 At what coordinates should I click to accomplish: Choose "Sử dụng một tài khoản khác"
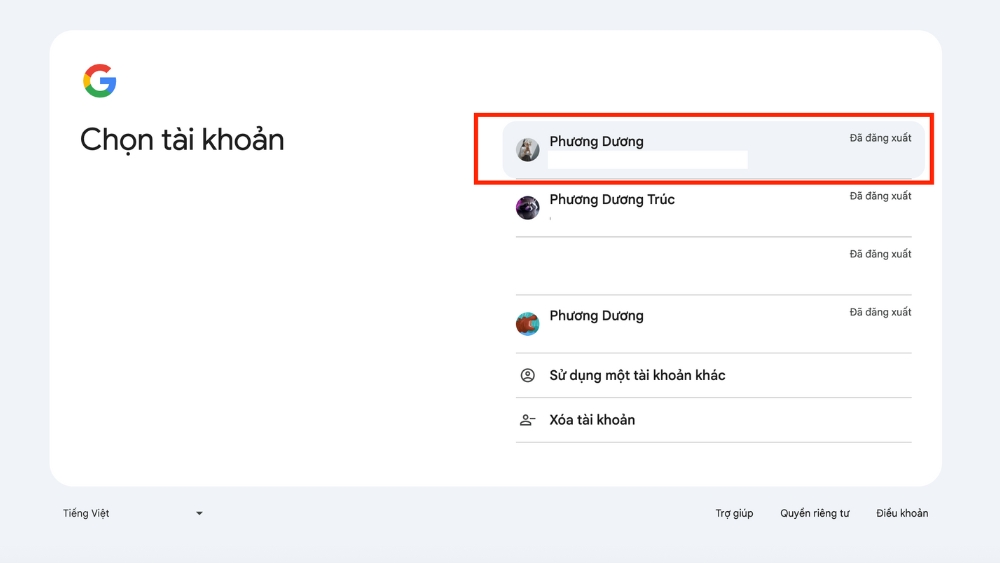(637, 376)
